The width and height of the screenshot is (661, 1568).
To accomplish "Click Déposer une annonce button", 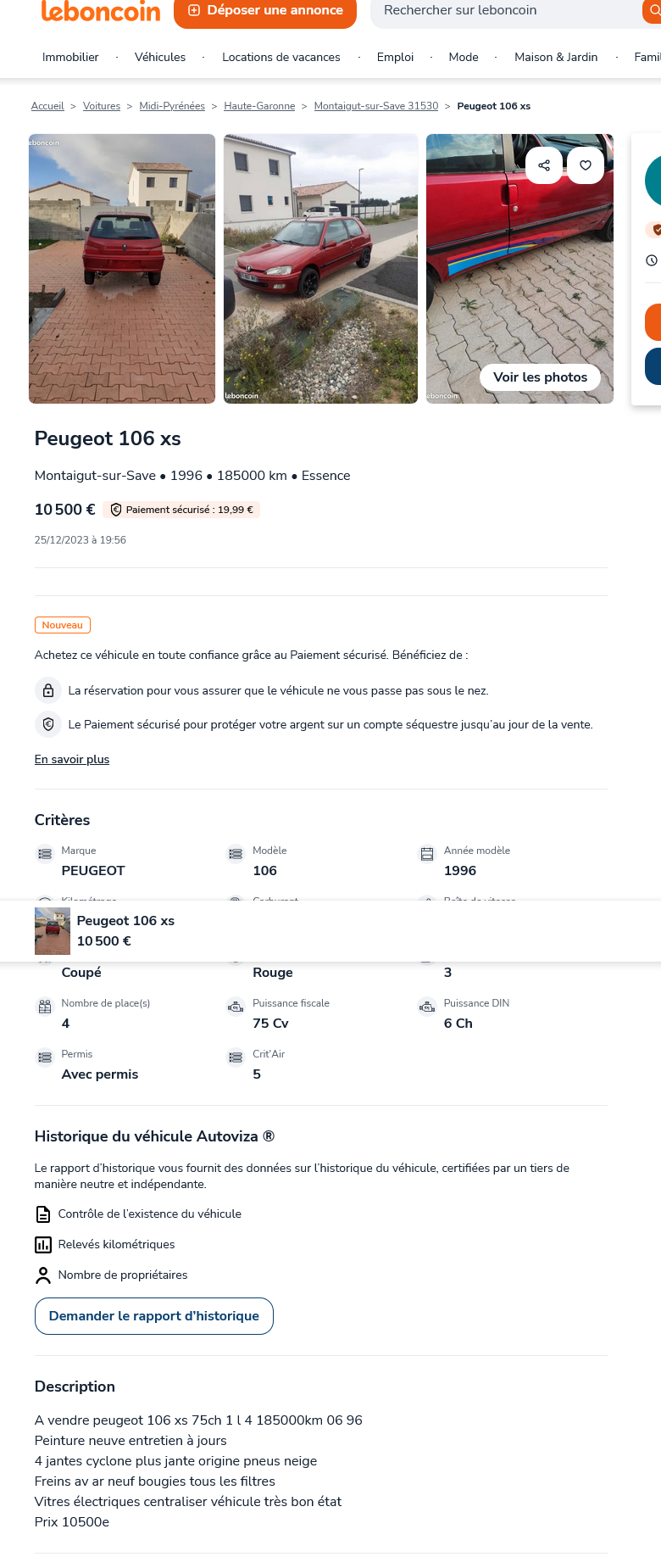I will 265,11.
